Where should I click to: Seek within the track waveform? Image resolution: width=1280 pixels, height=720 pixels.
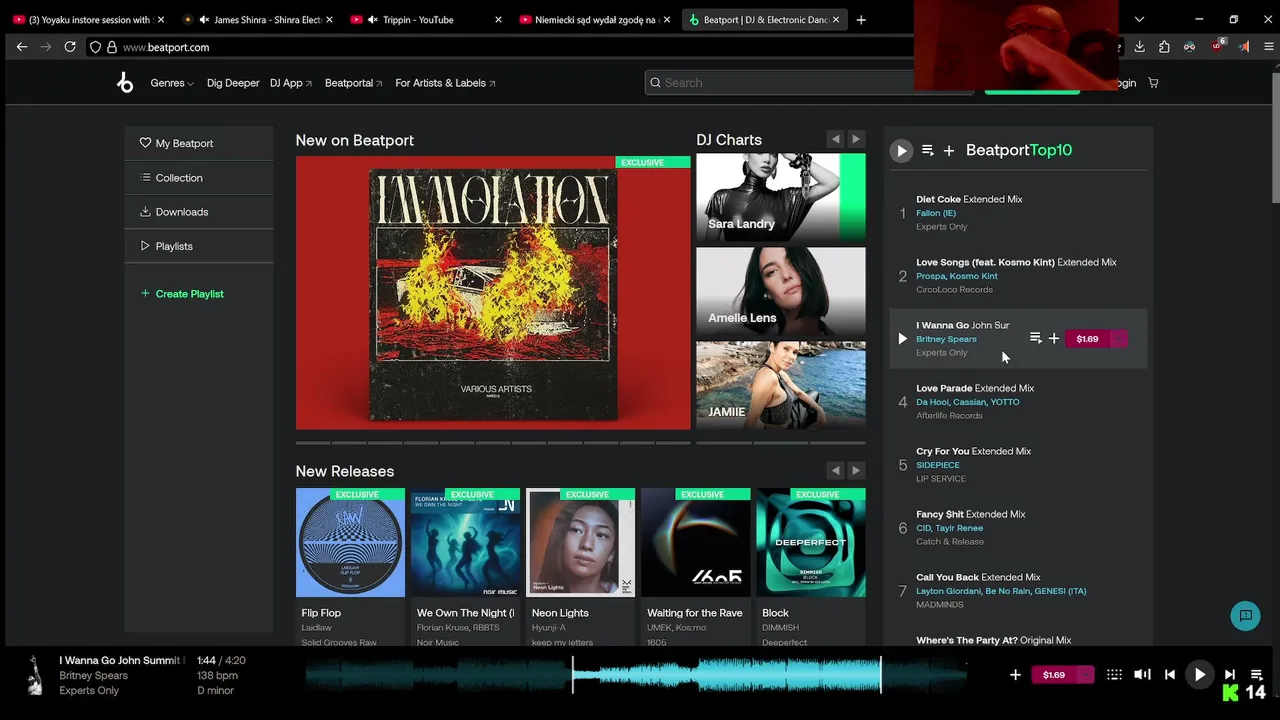coord(636,675)
